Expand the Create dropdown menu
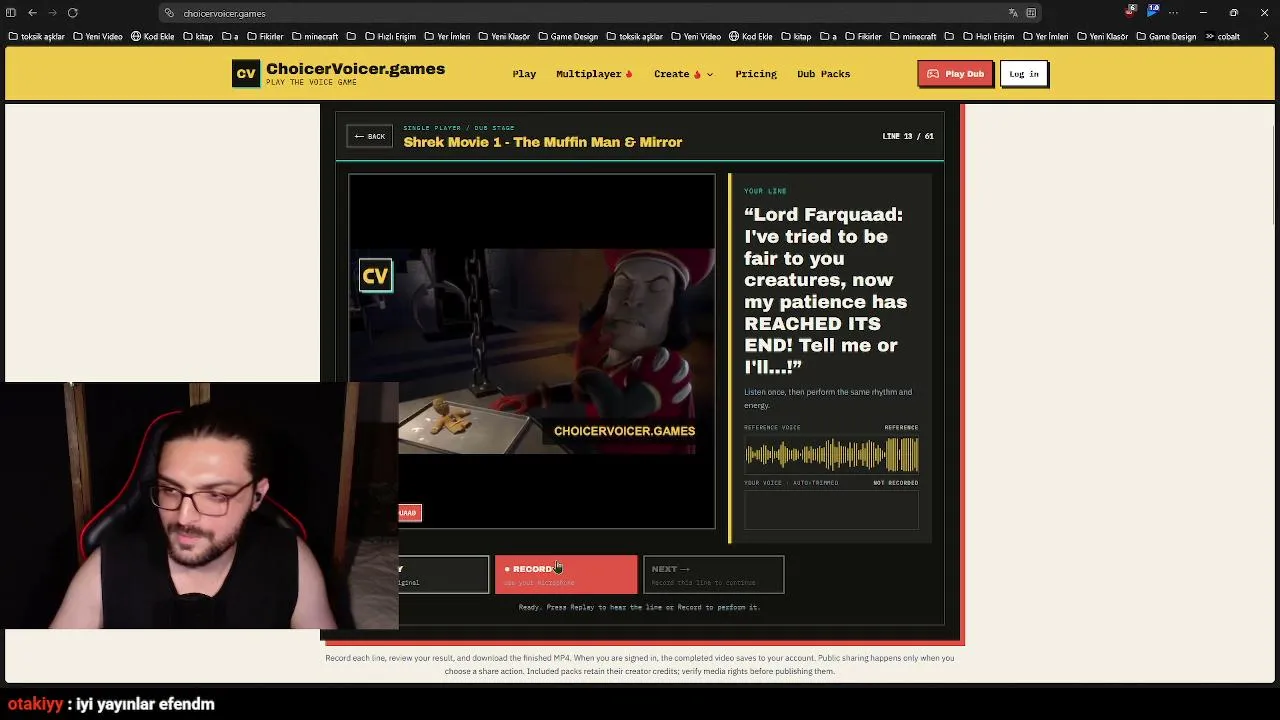Screen dimensions: 1280x720 point(684,74)
